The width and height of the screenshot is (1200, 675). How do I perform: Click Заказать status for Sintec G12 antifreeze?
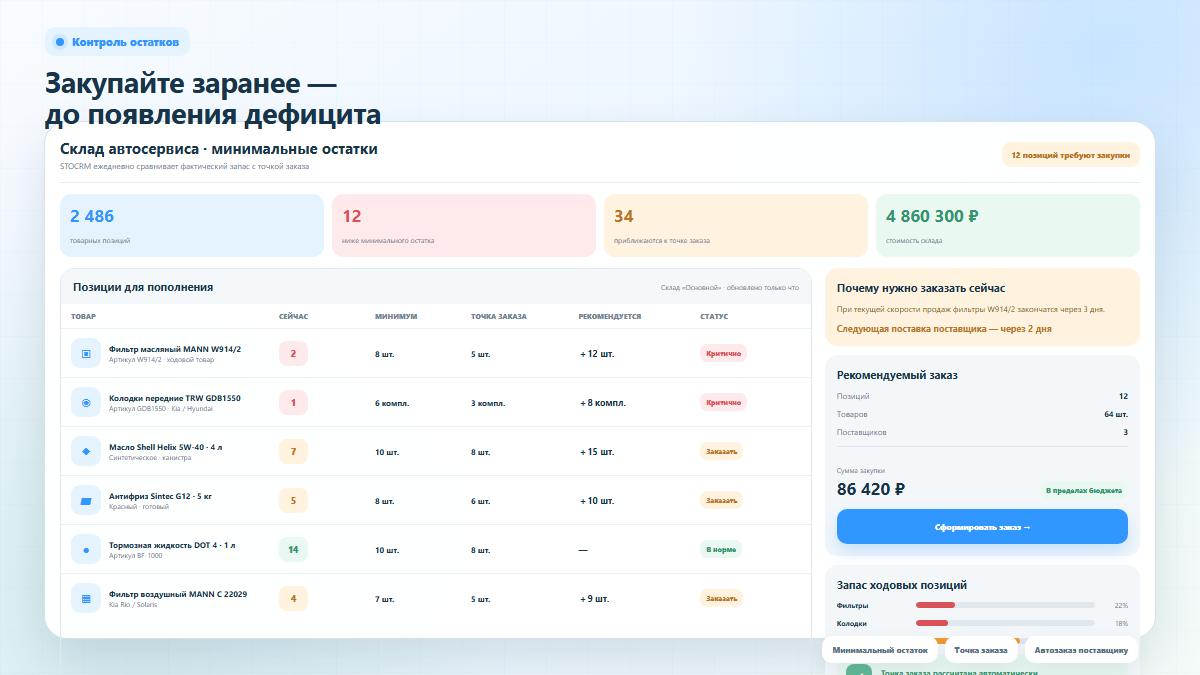point(721,500)
